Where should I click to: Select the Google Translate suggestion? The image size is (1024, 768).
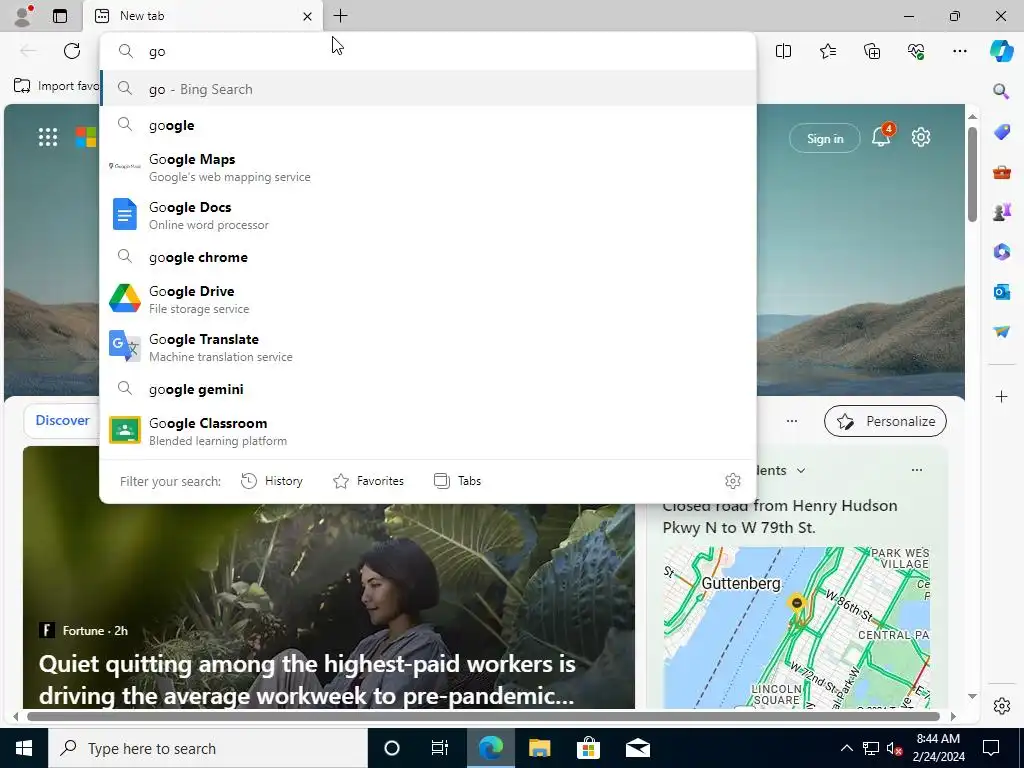coord(428,347)
